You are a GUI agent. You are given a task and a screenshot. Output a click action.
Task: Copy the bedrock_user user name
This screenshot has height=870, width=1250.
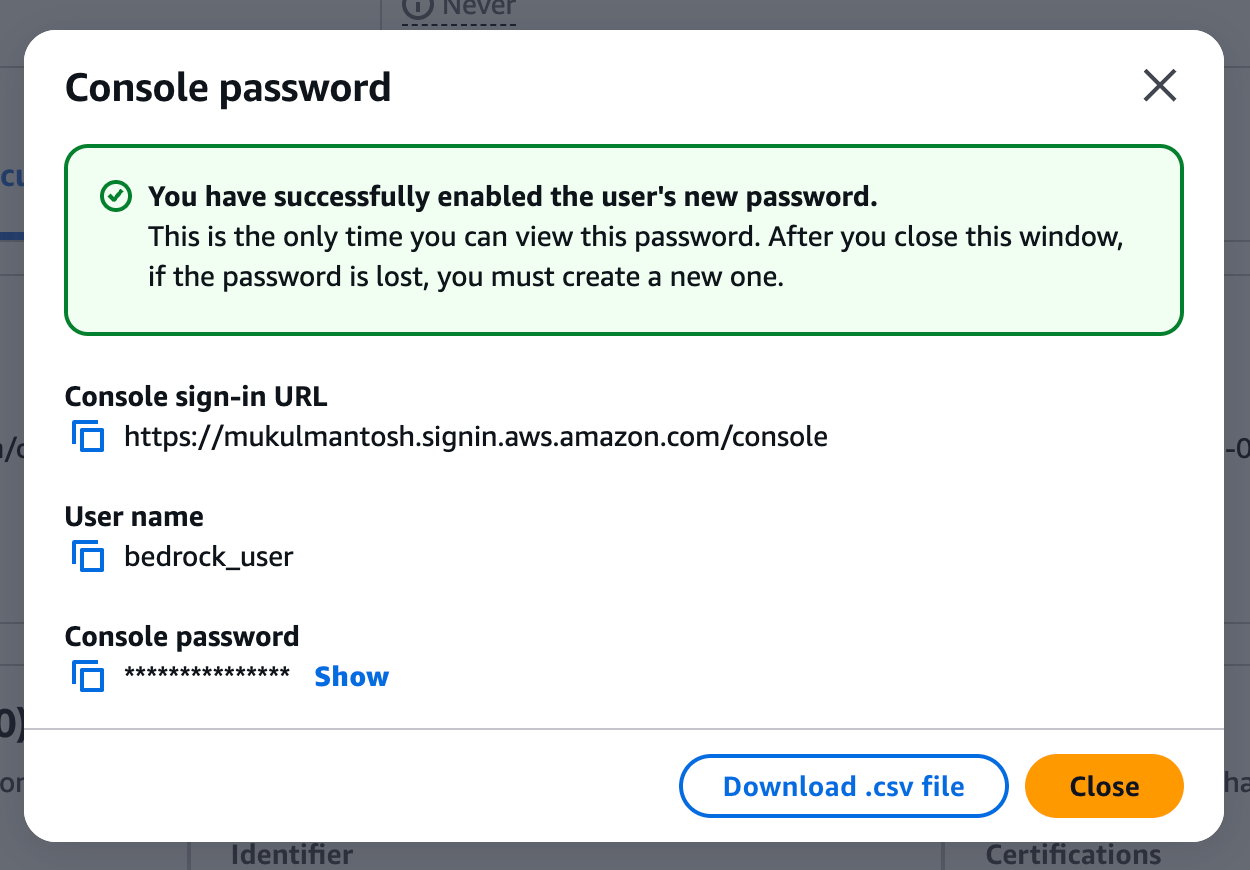click(88, 556)
